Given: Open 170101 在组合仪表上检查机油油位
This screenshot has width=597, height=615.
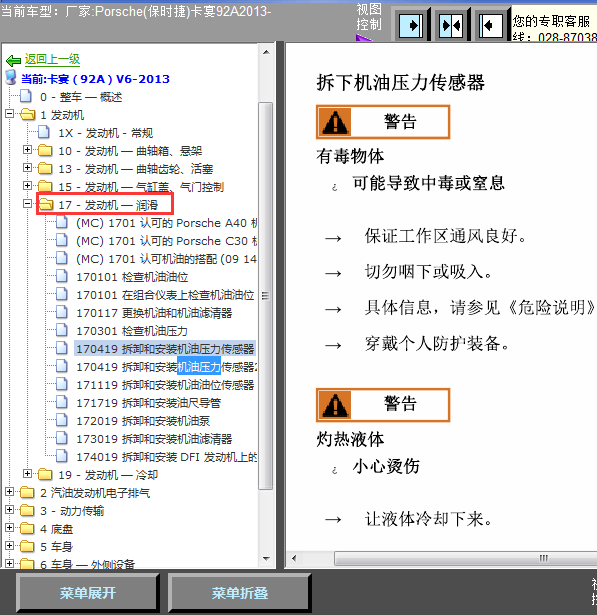Looking at the screenshot, I should tap(165, 295).
